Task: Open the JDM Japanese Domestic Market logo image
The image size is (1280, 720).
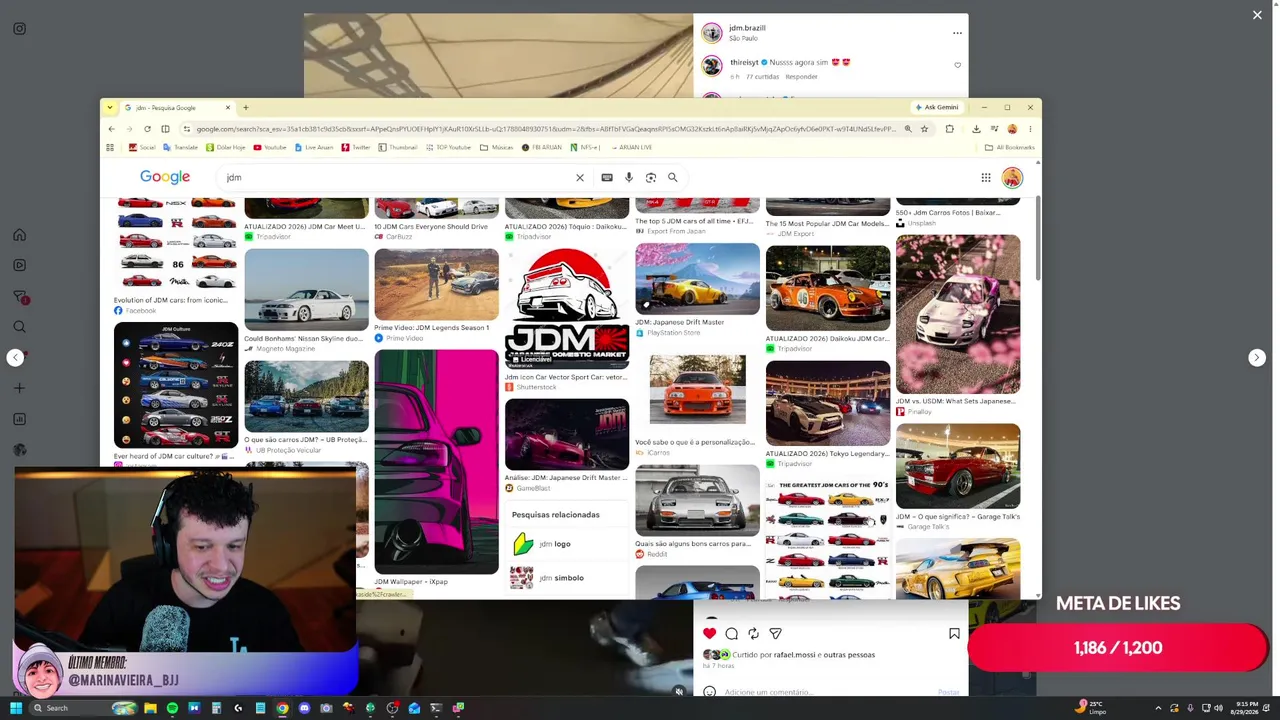Action: click(x=567, y=308)
